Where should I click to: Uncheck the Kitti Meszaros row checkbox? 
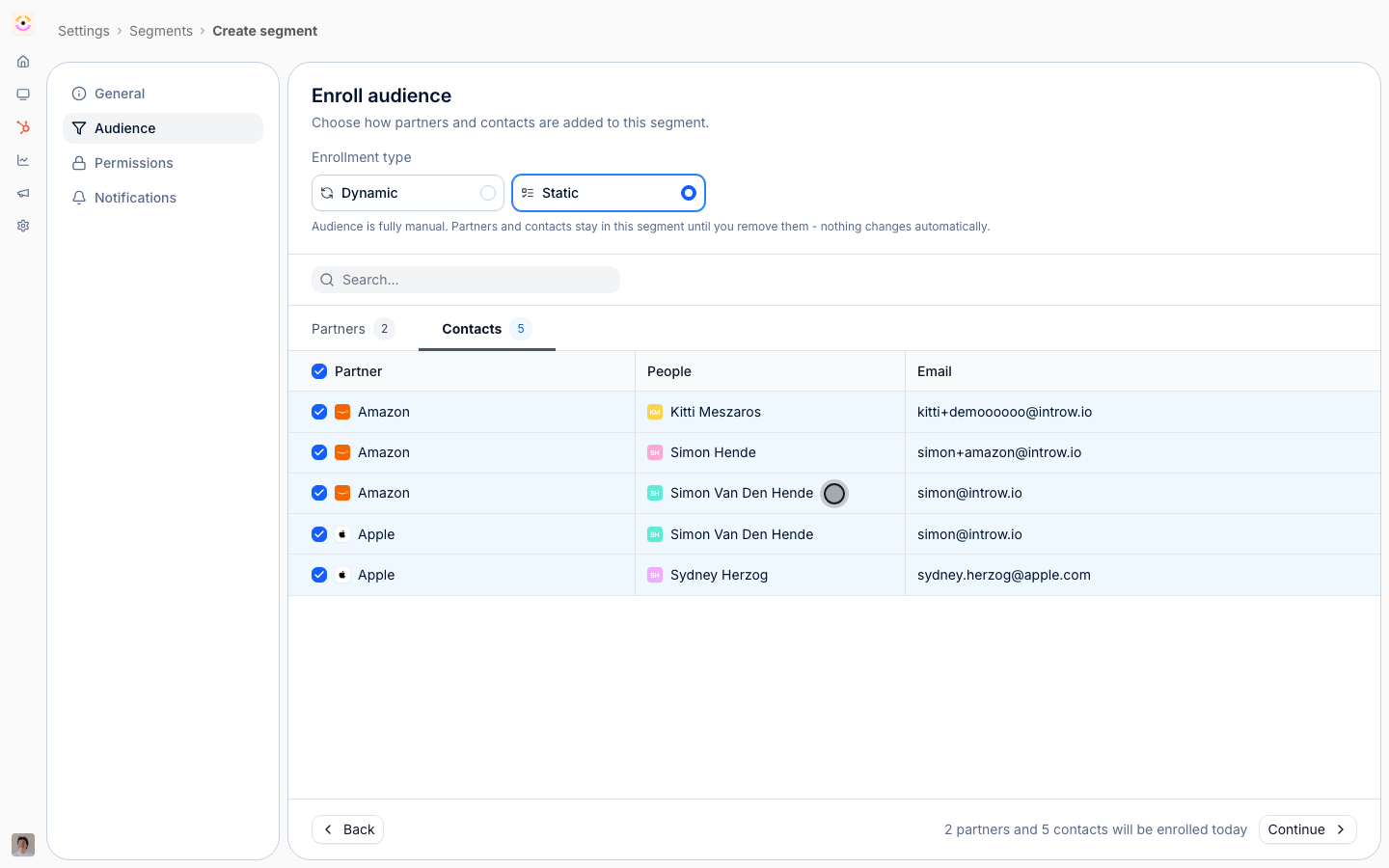point(319,412)
